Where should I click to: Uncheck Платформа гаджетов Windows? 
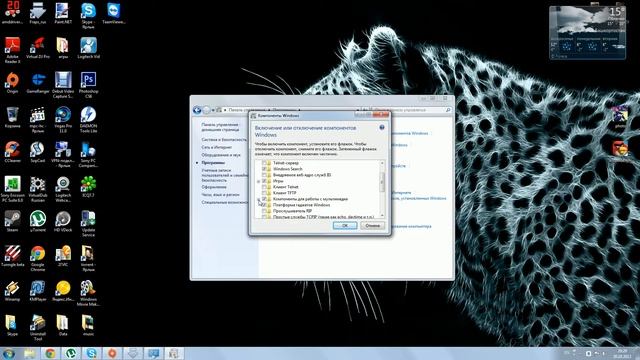point(264,205)
